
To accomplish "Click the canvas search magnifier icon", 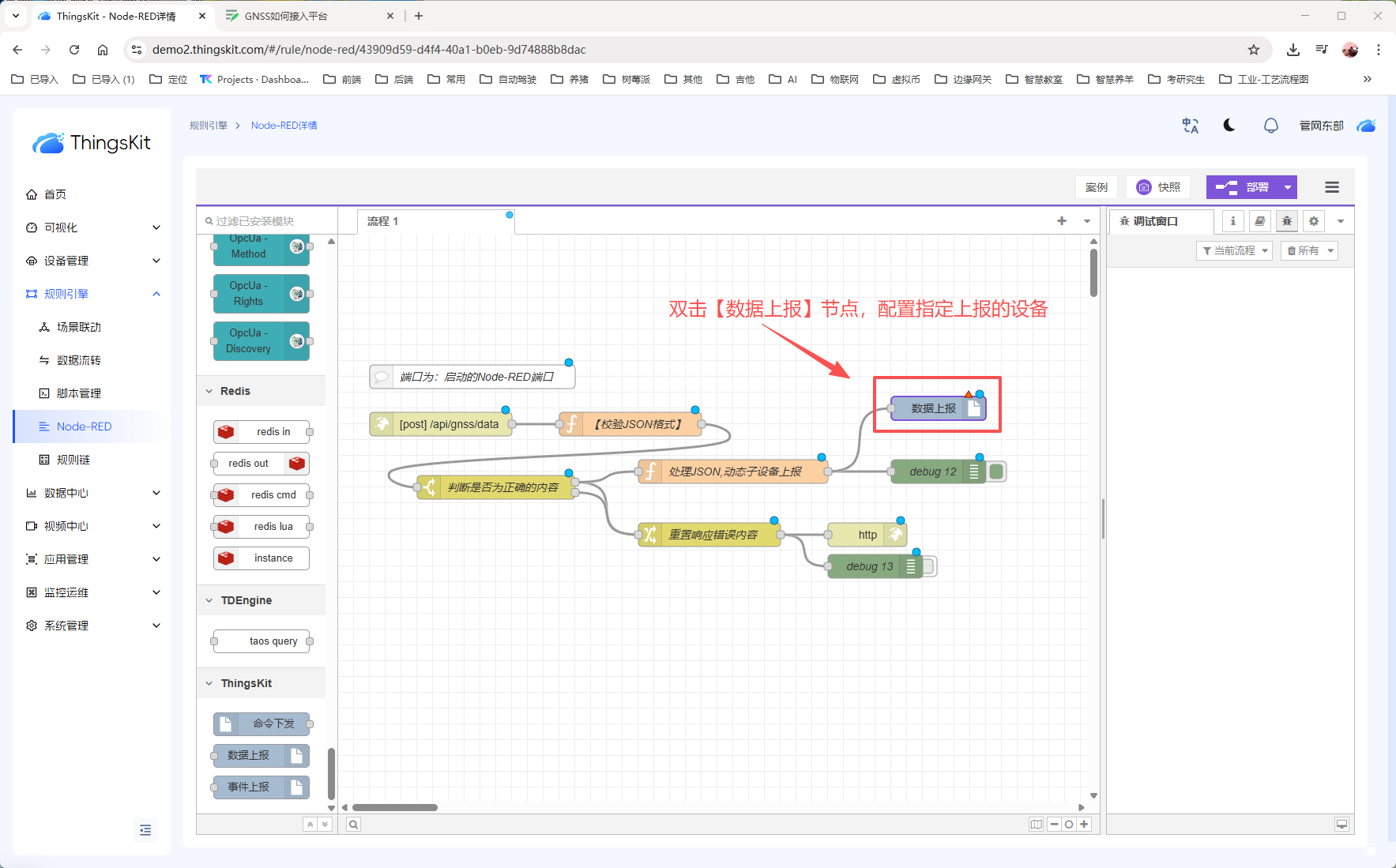I will click(x=354, y=825).
